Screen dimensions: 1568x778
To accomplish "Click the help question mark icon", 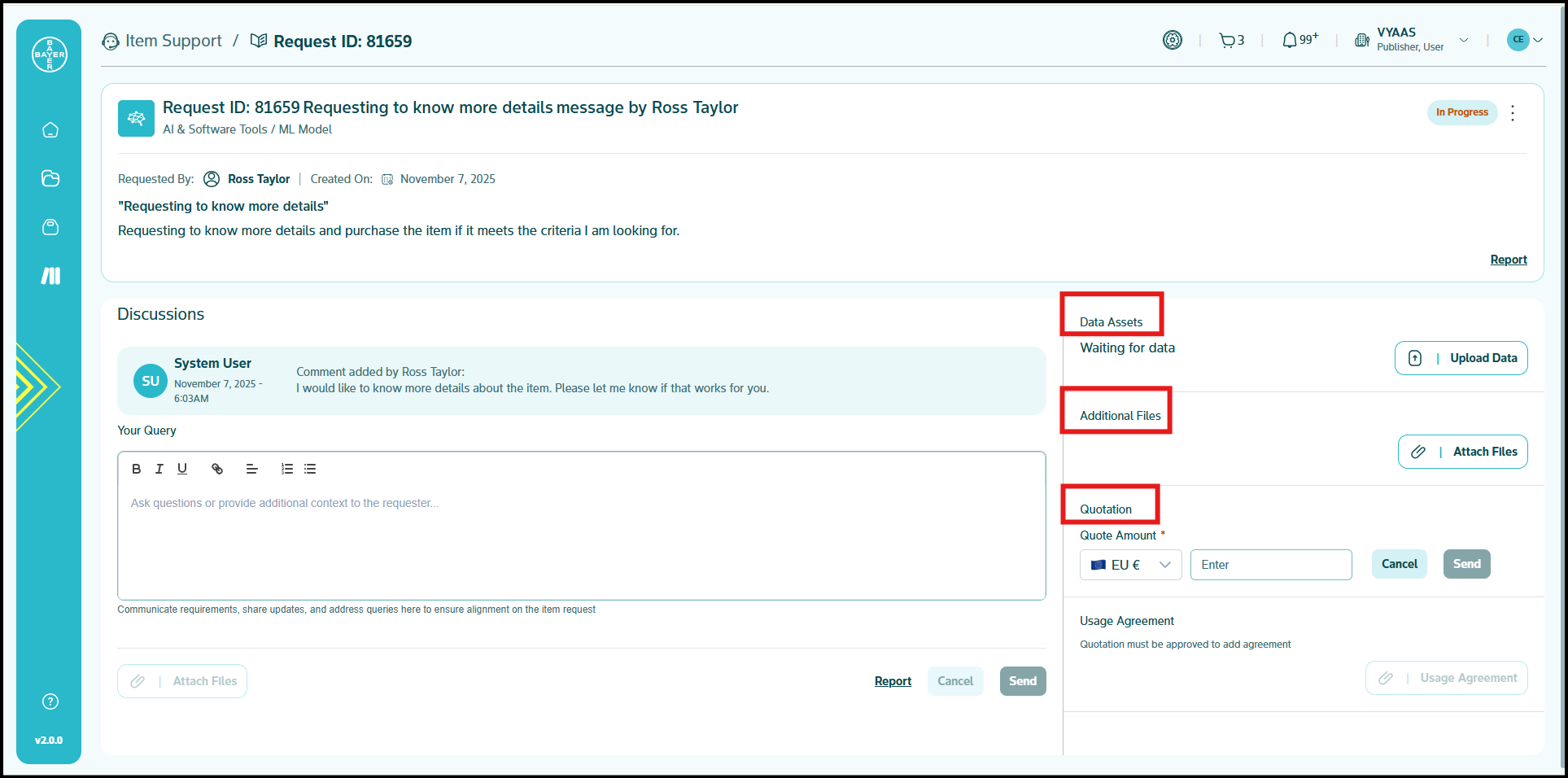I will [50, 702].
